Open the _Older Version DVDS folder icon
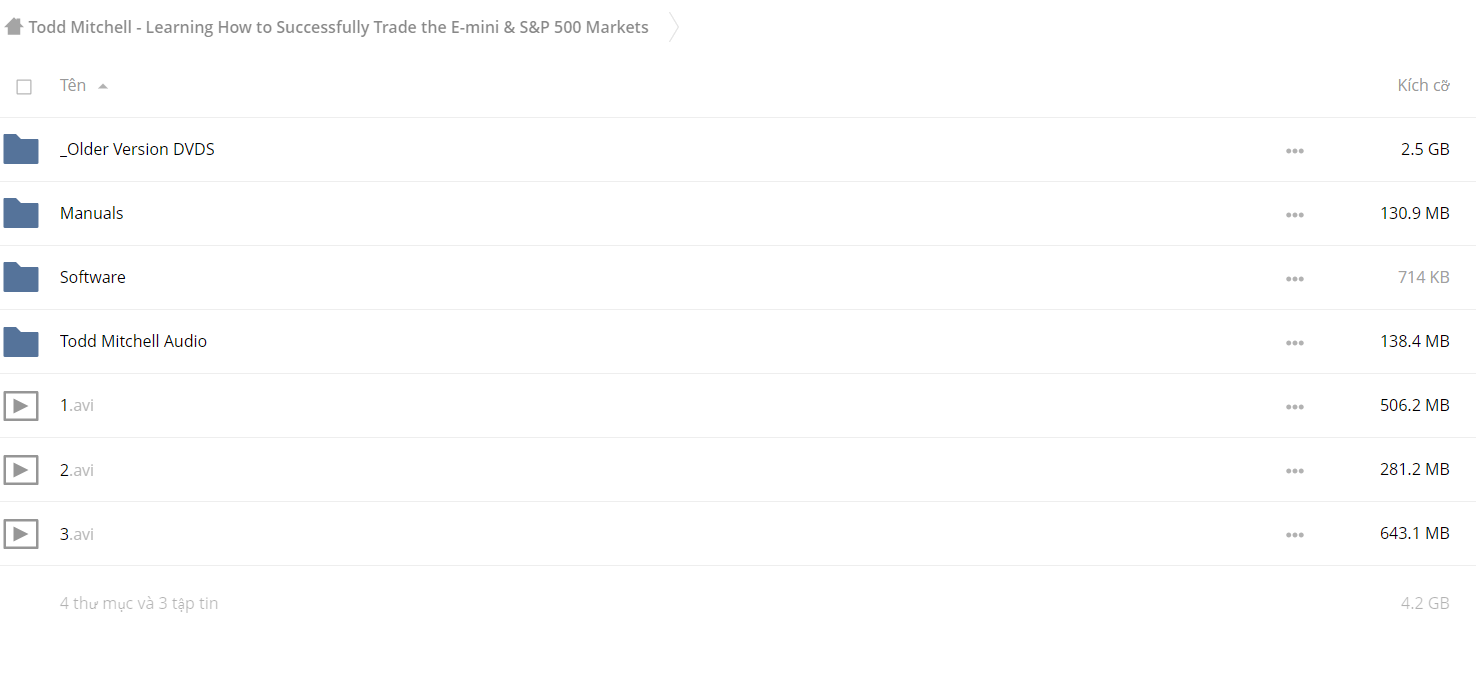Screen dimensions: 1476x673 21,149
